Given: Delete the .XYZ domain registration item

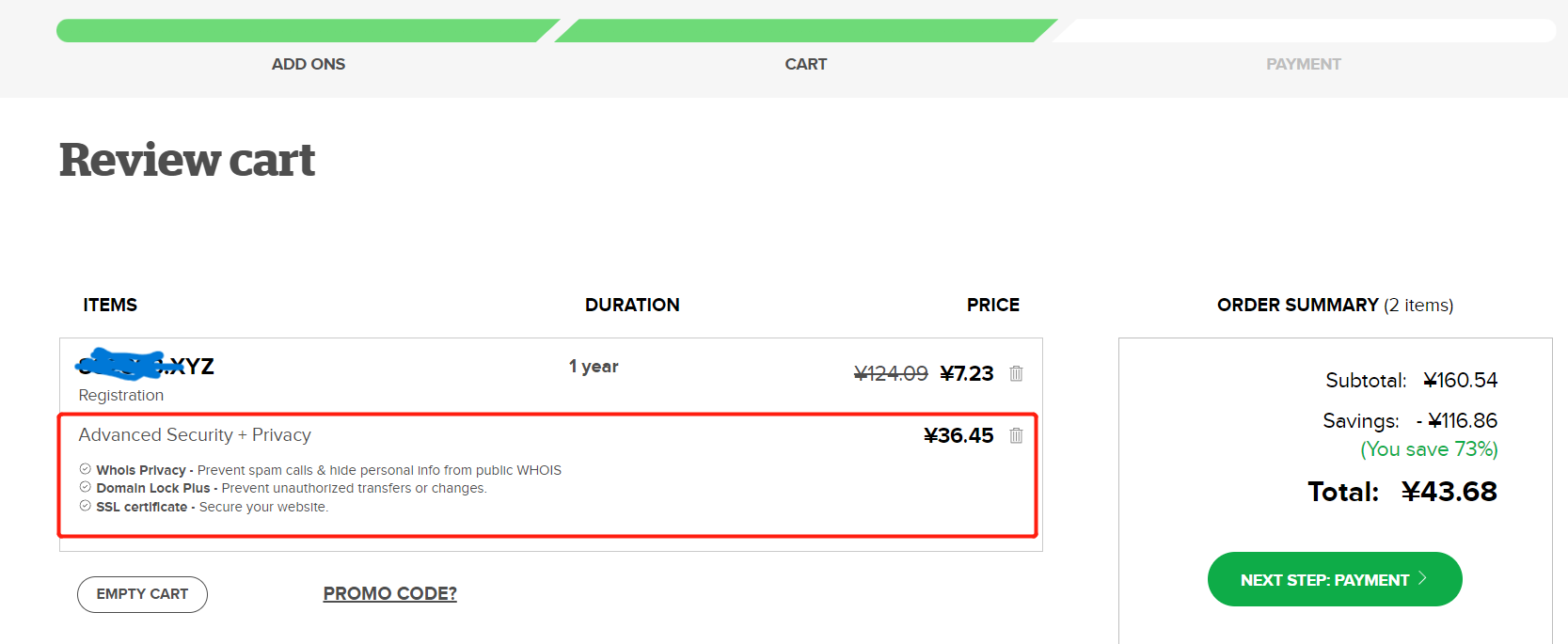Looking at the screenshot, I should [x=1016, y=373].
